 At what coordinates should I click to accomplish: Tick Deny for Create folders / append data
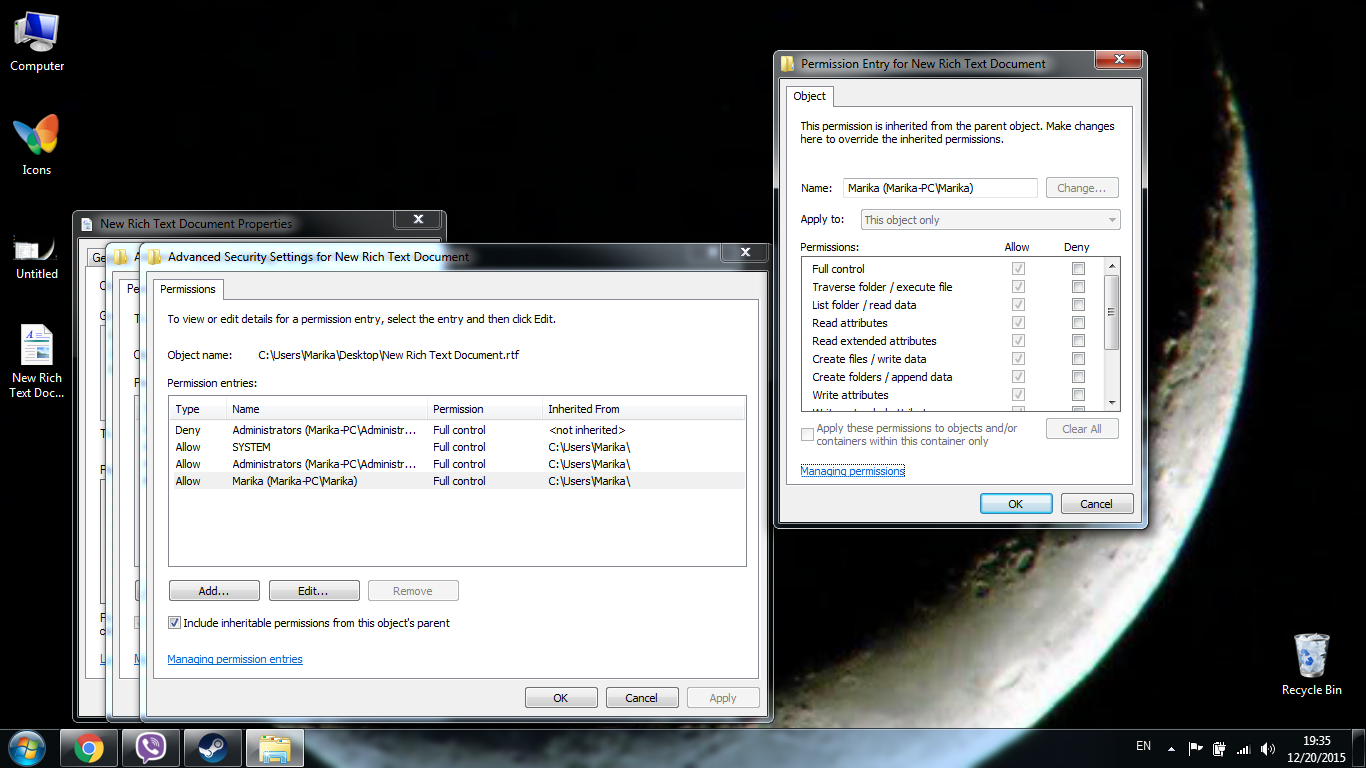click(x=1078, y=377)
